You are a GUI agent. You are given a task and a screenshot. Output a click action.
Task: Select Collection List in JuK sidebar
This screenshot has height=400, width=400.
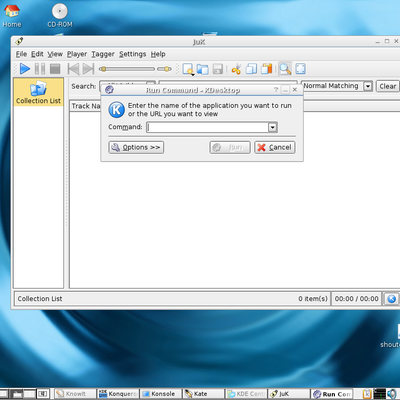click(38, 92)
